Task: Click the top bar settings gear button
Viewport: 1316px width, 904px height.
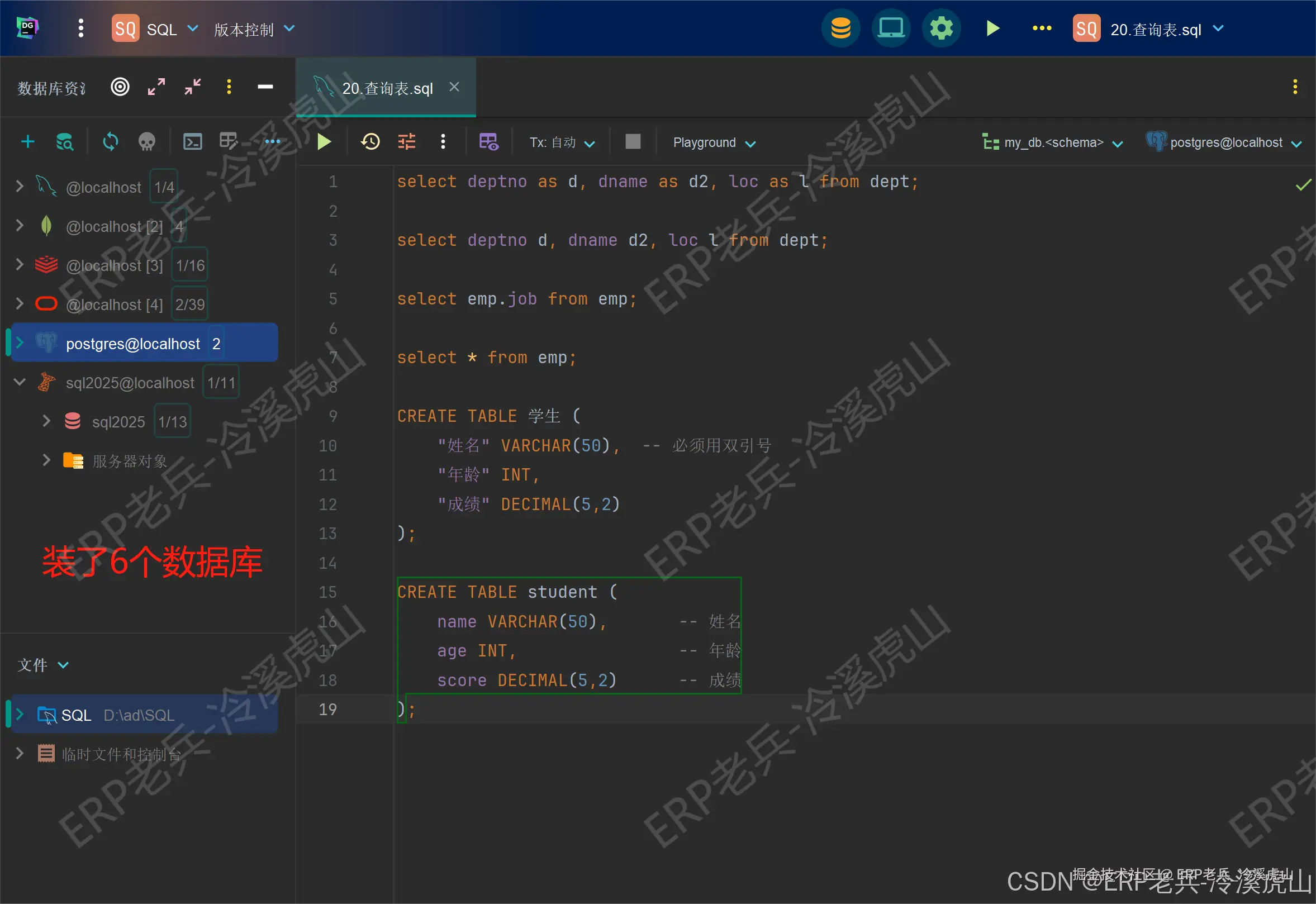Action: pyautogui.click(x=941, y=28)
